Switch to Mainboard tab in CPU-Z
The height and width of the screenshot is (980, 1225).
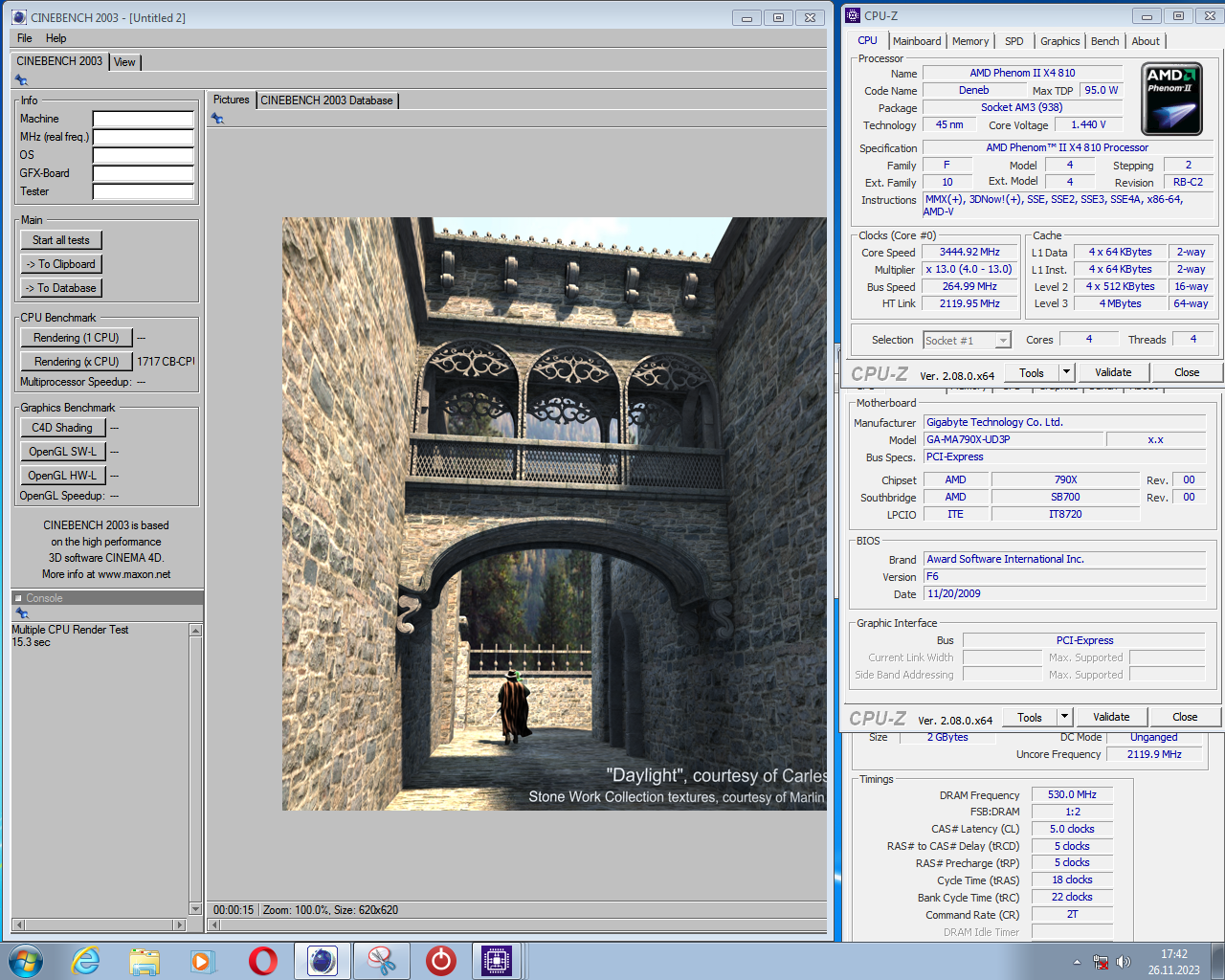(917, 41)
